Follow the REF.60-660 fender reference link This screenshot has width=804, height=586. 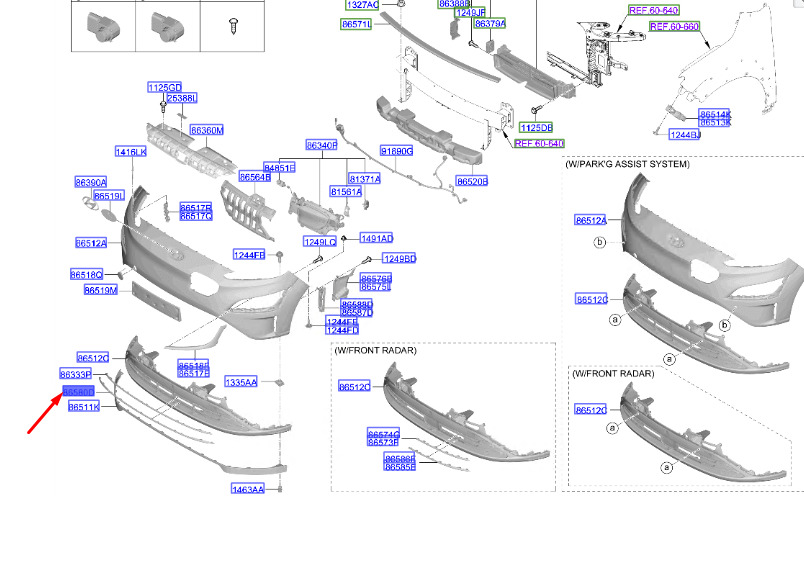click(x=674, y=27)
